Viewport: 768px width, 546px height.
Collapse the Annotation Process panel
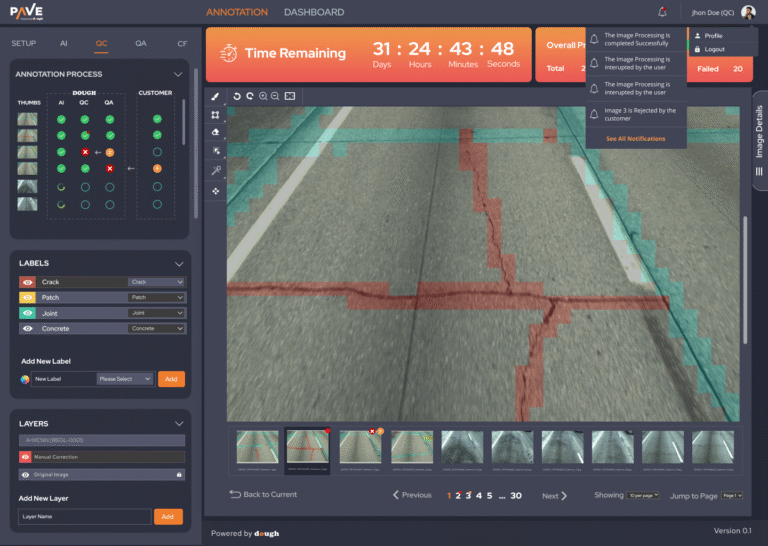pyautogui.click(x=178, y=74)
